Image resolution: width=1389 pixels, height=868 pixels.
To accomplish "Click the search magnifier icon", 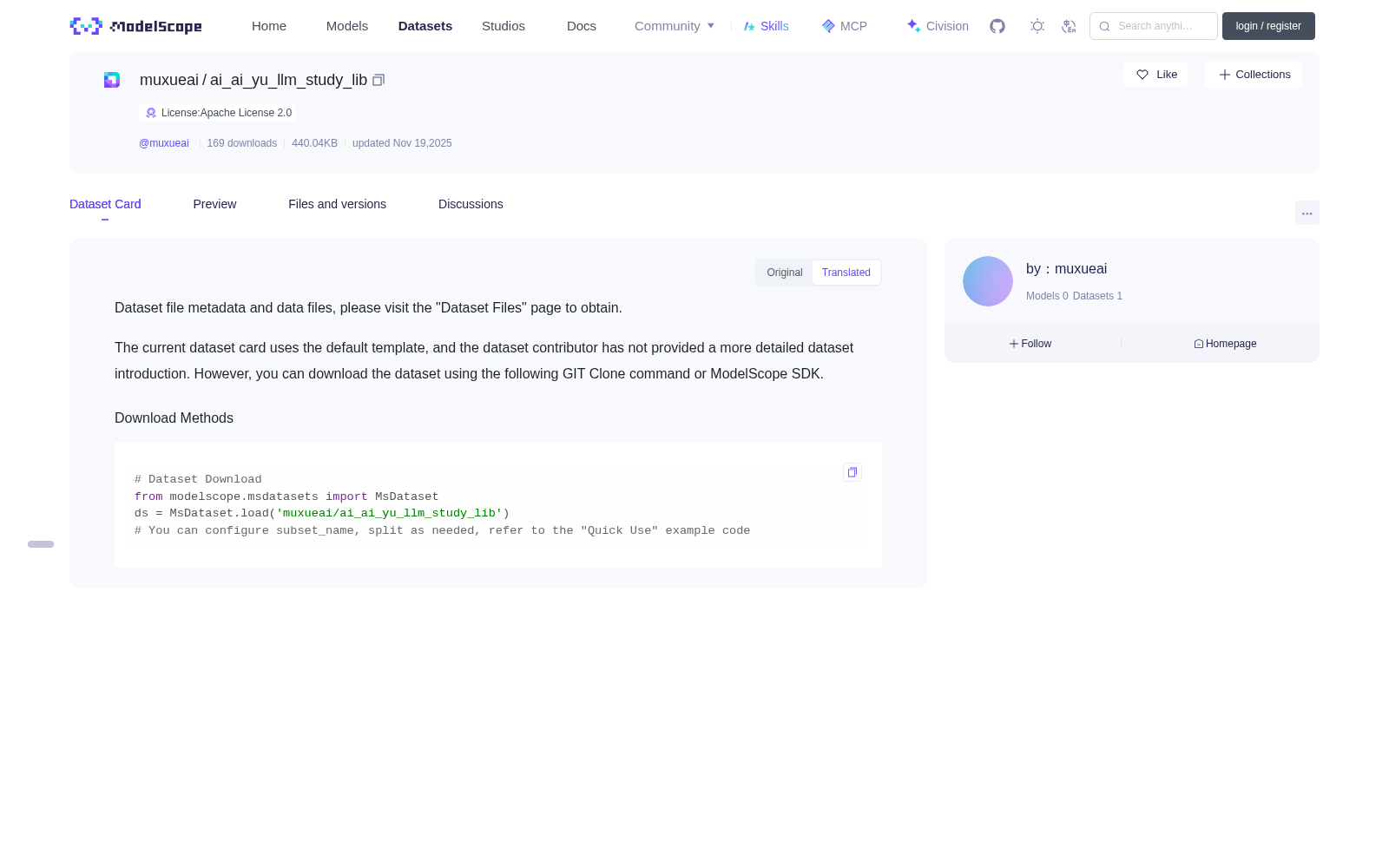I will (1104, 26).
